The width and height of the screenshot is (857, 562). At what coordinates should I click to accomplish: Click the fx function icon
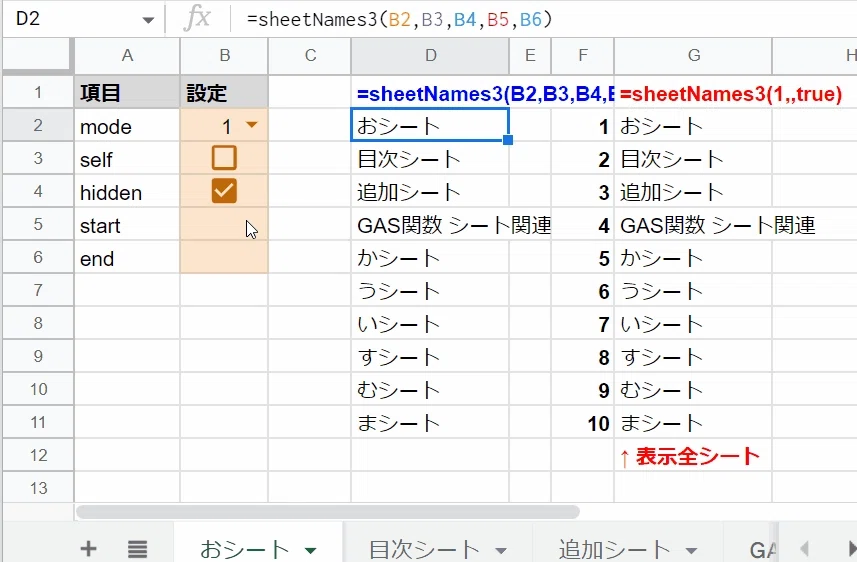click(197, 19)
